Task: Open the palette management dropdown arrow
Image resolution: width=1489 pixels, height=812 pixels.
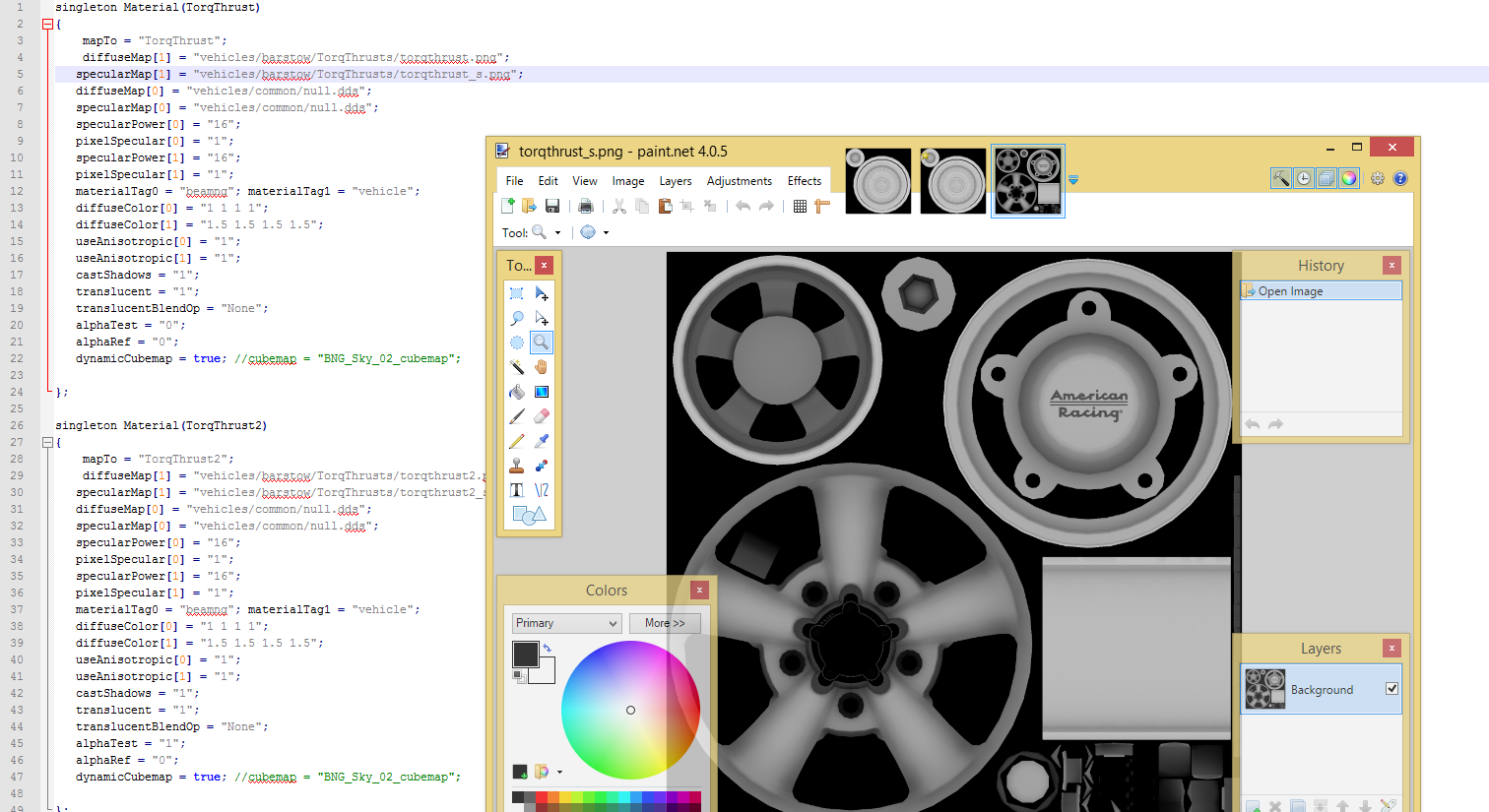Action: coord(559,773)
